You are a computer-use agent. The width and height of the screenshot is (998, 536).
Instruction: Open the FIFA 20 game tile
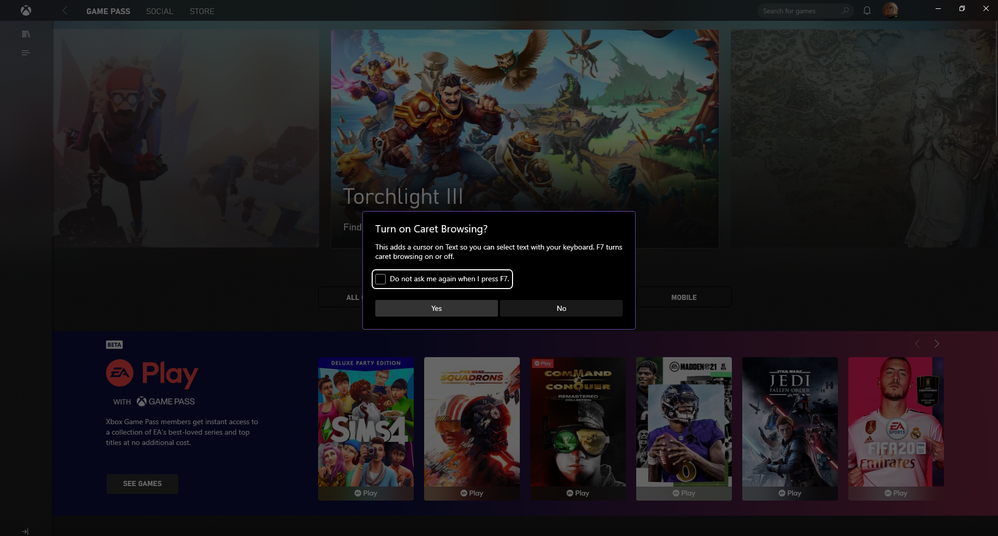pyautogui.click(x=896, y=428)
